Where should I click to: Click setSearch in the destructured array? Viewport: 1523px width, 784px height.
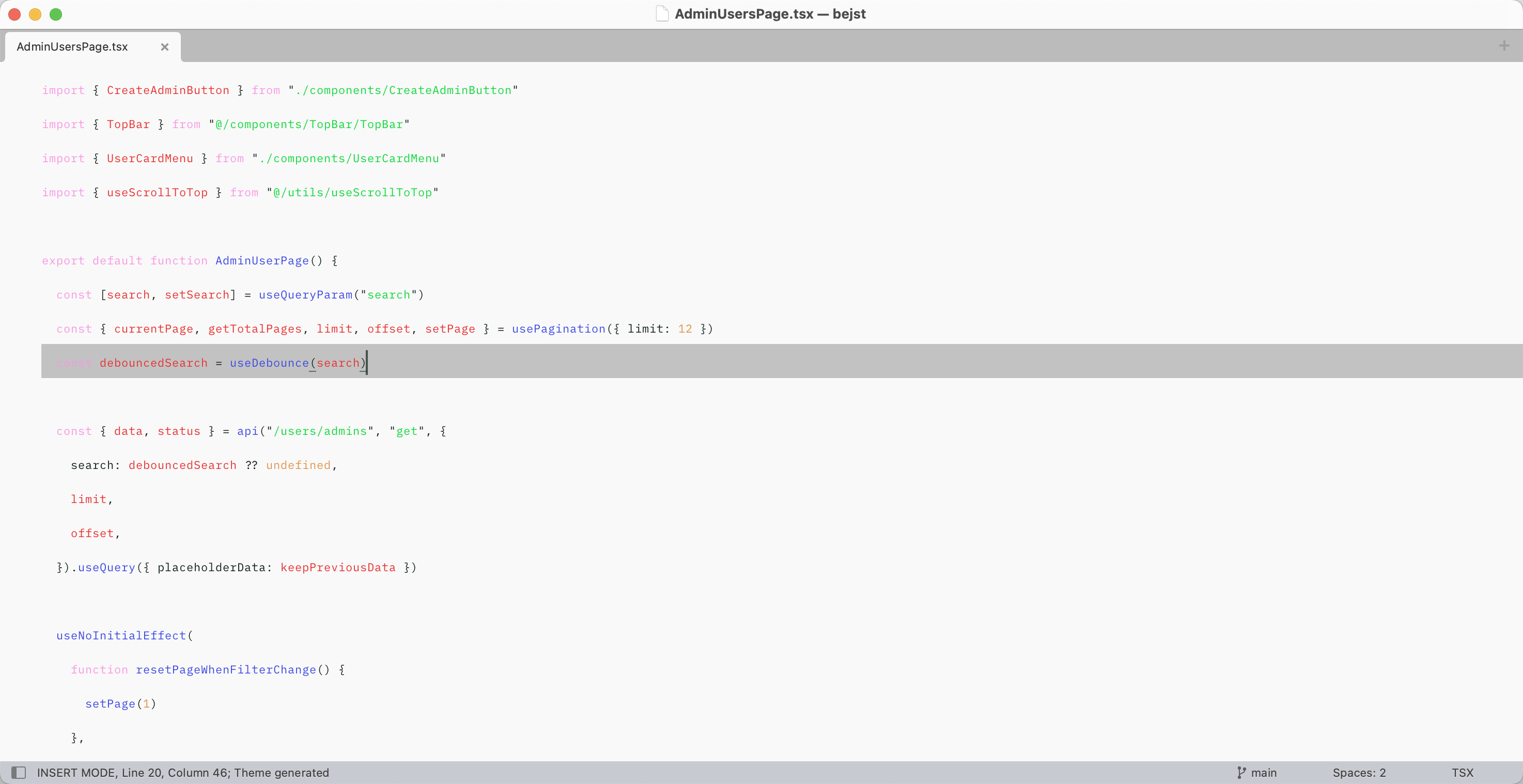click(197, 294)
